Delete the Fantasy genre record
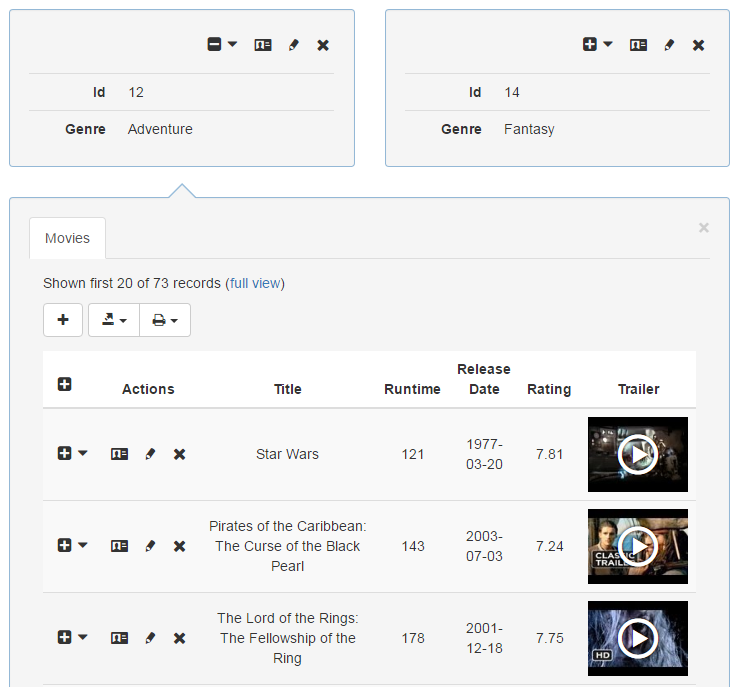739x687 pixels. pos(699,45)
